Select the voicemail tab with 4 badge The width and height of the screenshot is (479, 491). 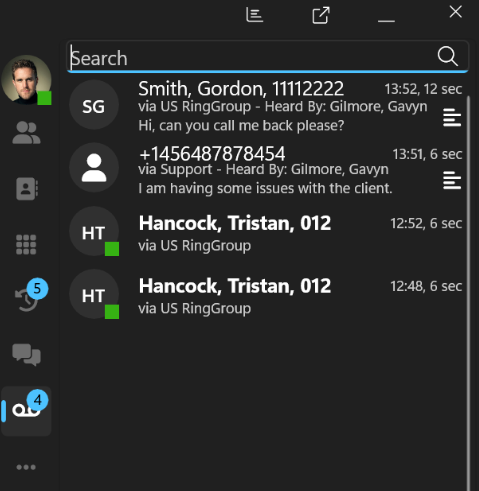26,411
